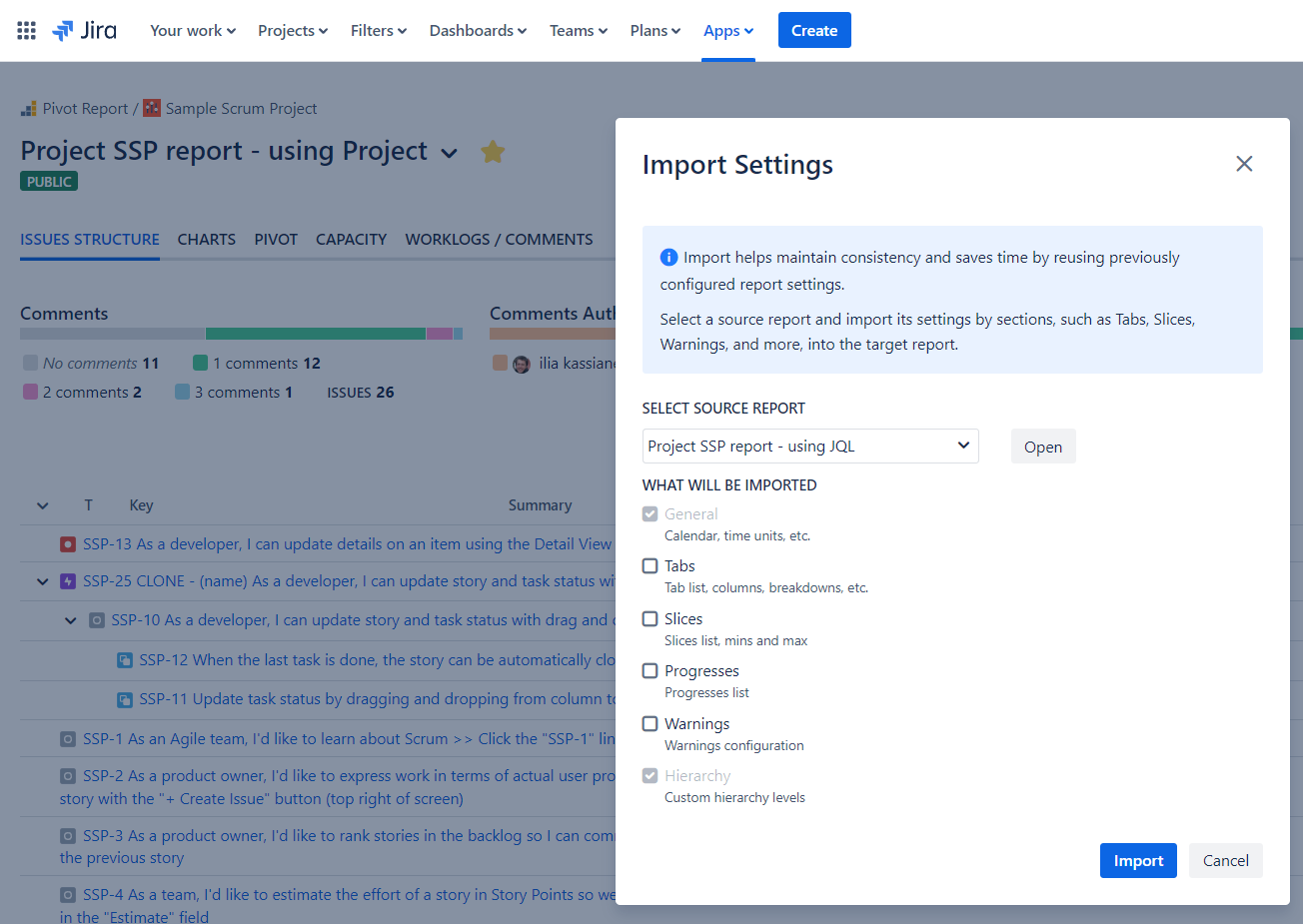Switch to the Pivot tab

pyautogui.click(x=276, y=240)
